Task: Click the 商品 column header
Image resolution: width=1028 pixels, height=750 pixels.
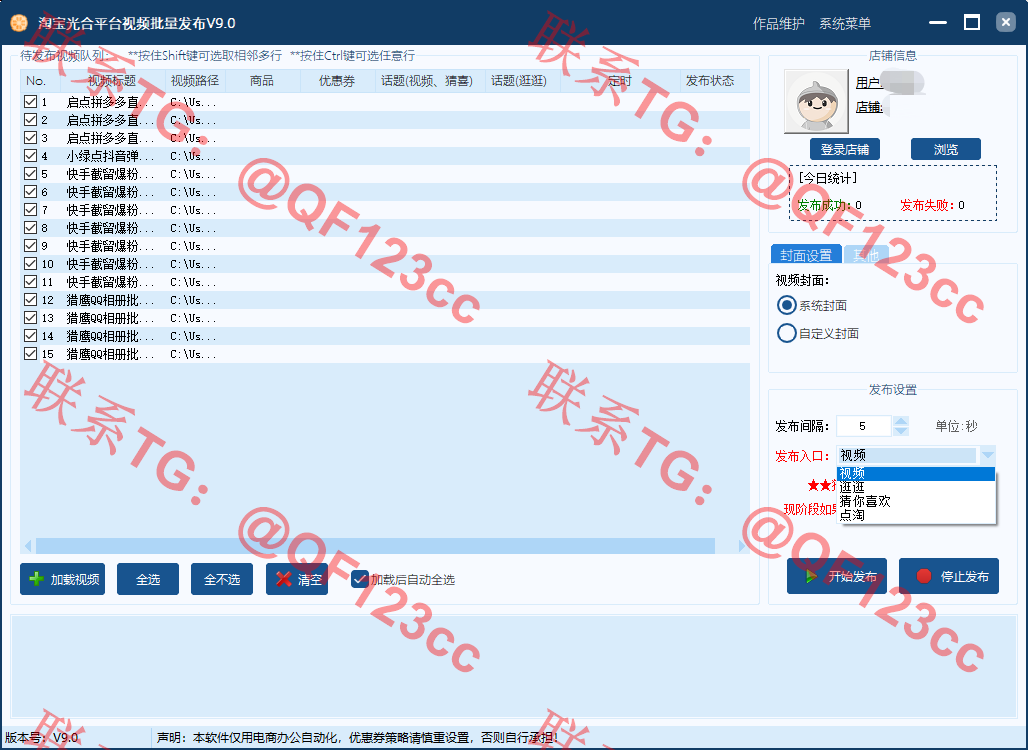Action: tap(262, 81)
